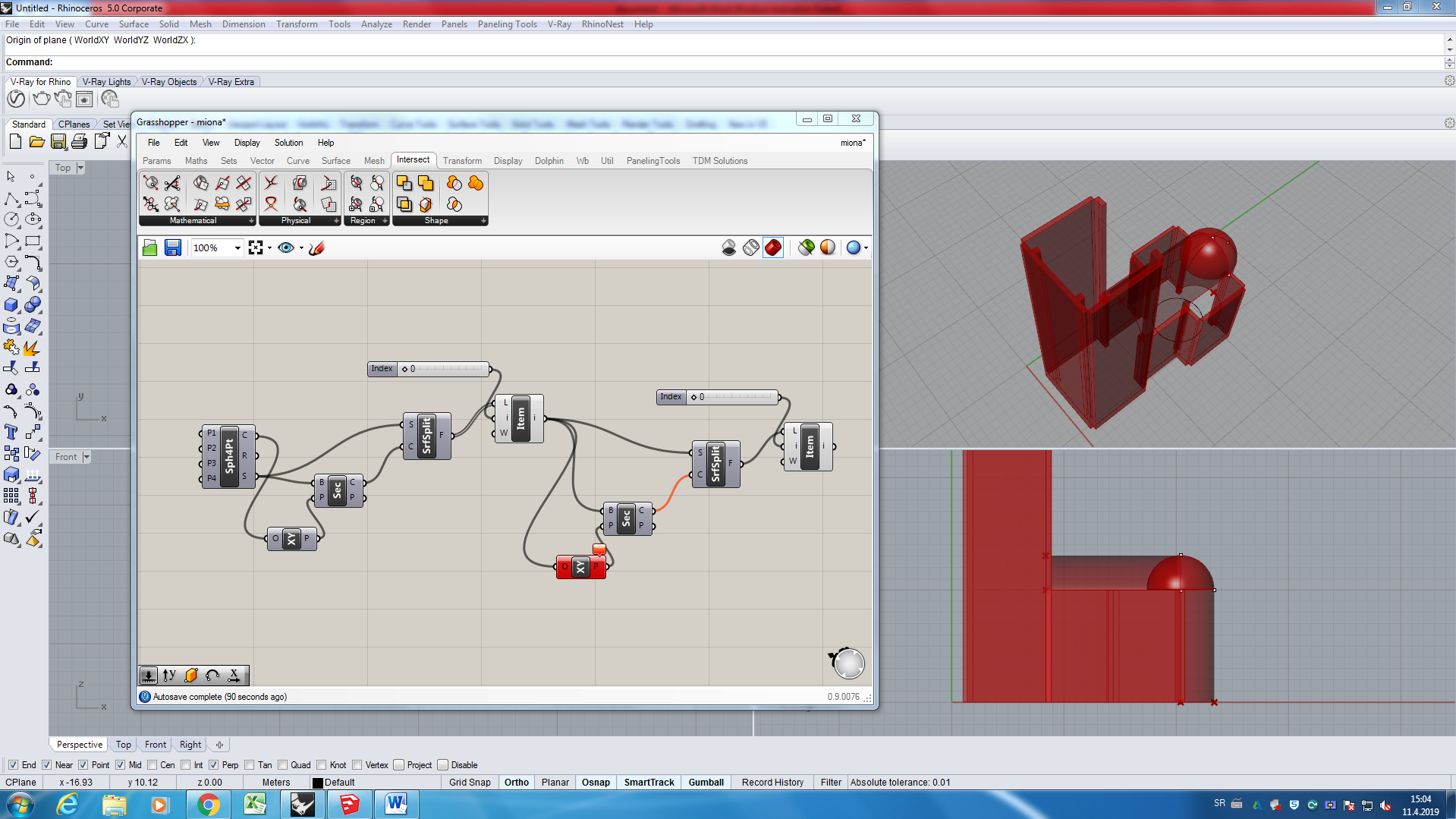Switch to V-Ray Lights toolbar tab
1456x819 pixels.
point(106,82)
